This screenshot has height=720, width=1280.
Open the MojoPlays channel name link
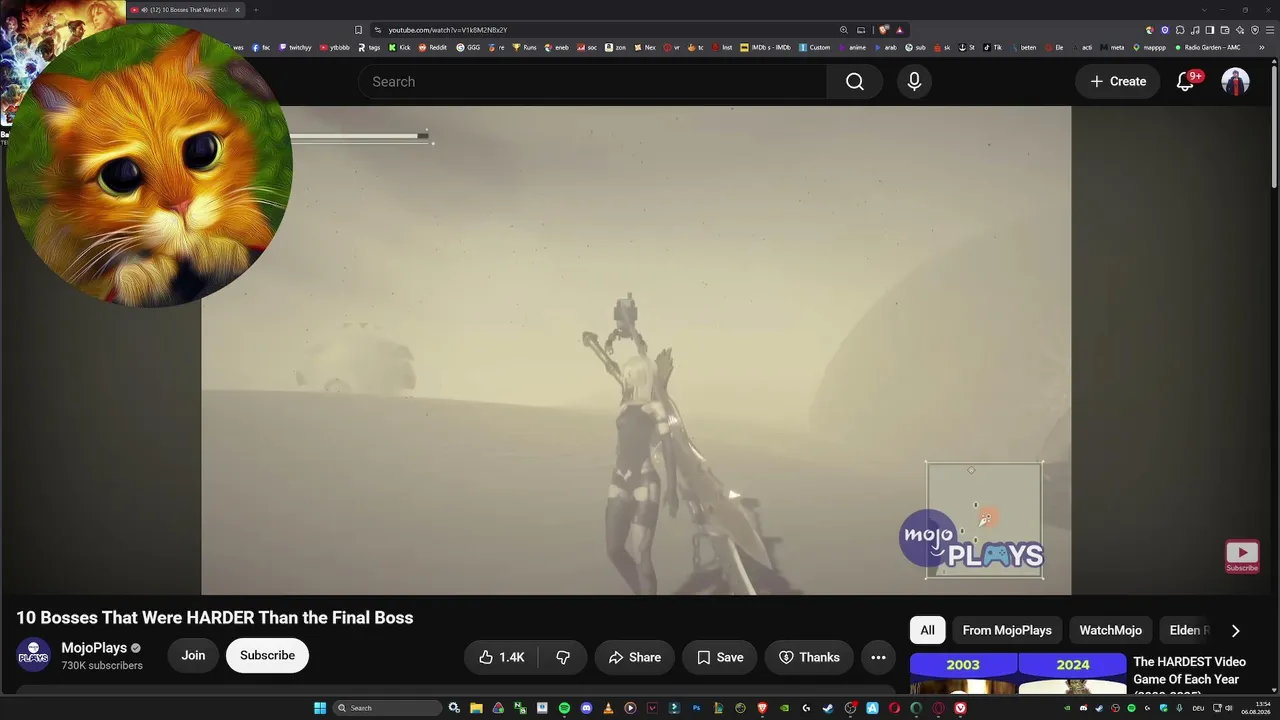click(x=94, y=648)
